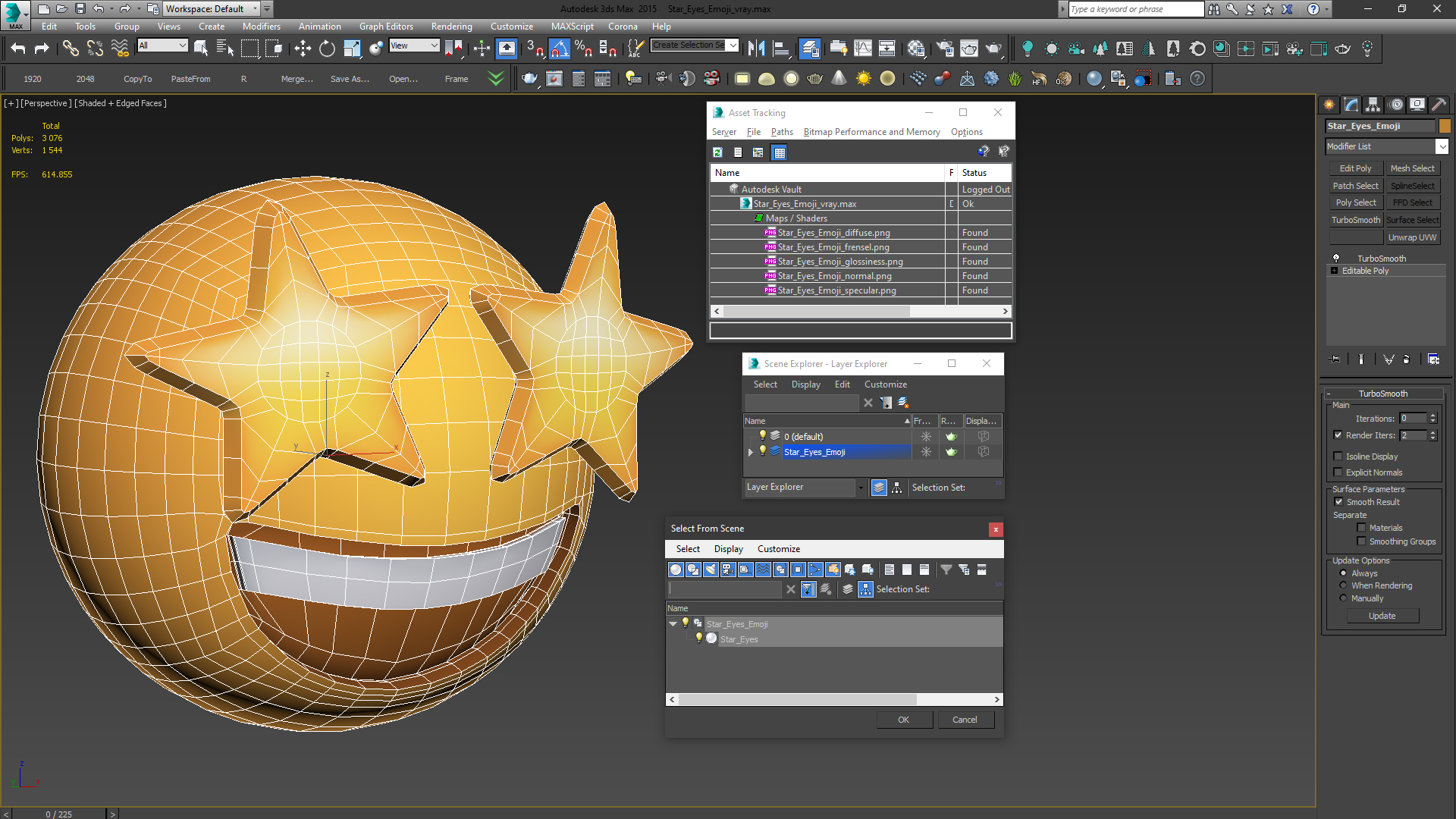Open Bitmap Performance and Memory menu
Viewport: 1456px width, 819px height.
click(871, 132)
